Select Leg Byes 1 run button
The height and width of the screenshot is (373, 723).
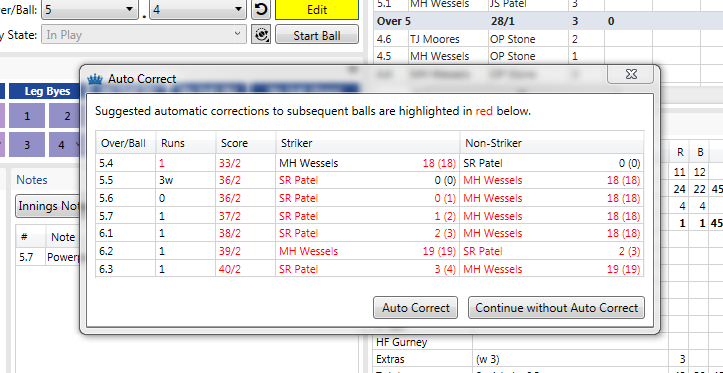pyautogui.click(x=27, y=116)
